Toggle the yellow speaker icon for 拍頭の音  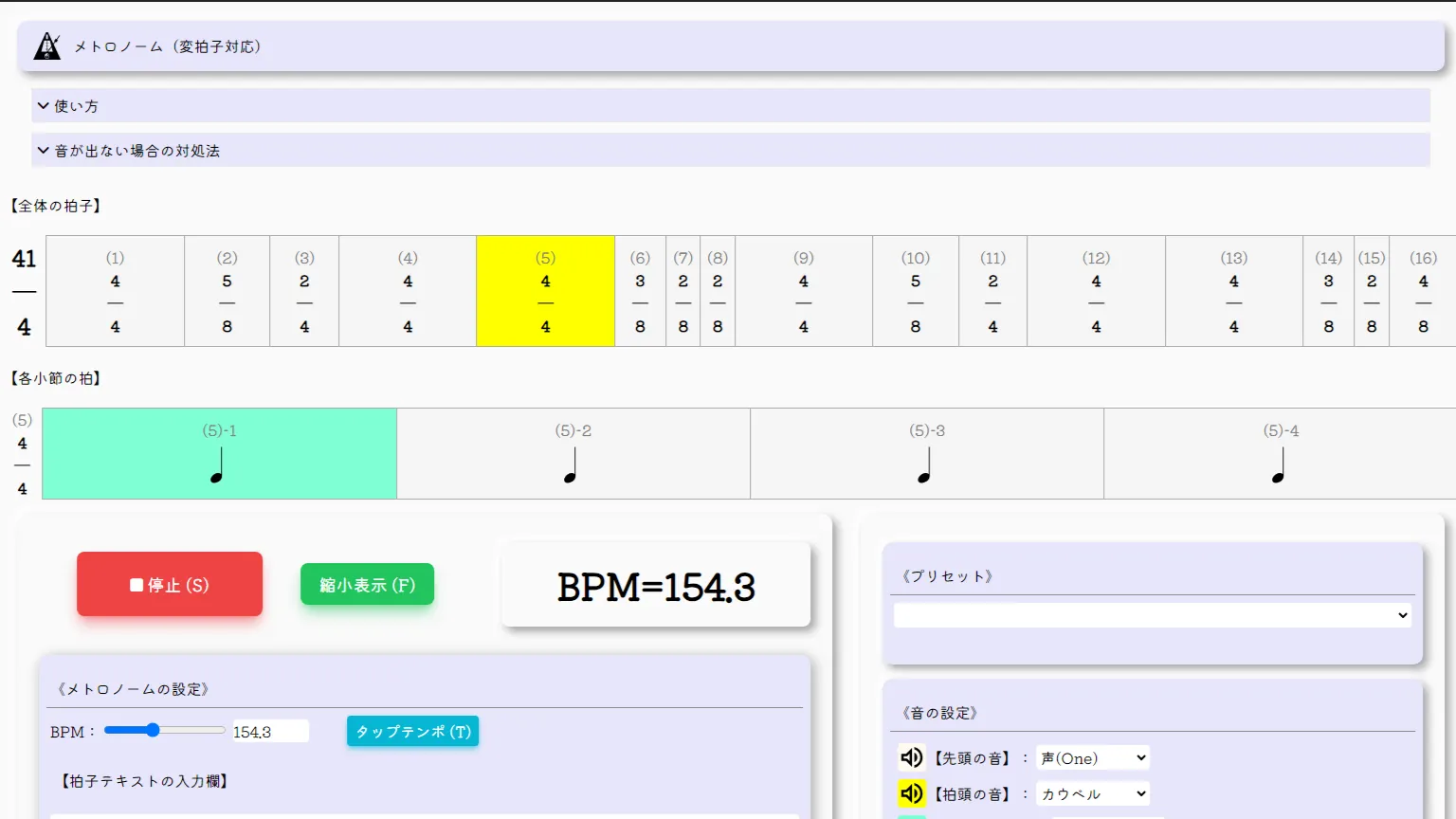coord(912,793)
